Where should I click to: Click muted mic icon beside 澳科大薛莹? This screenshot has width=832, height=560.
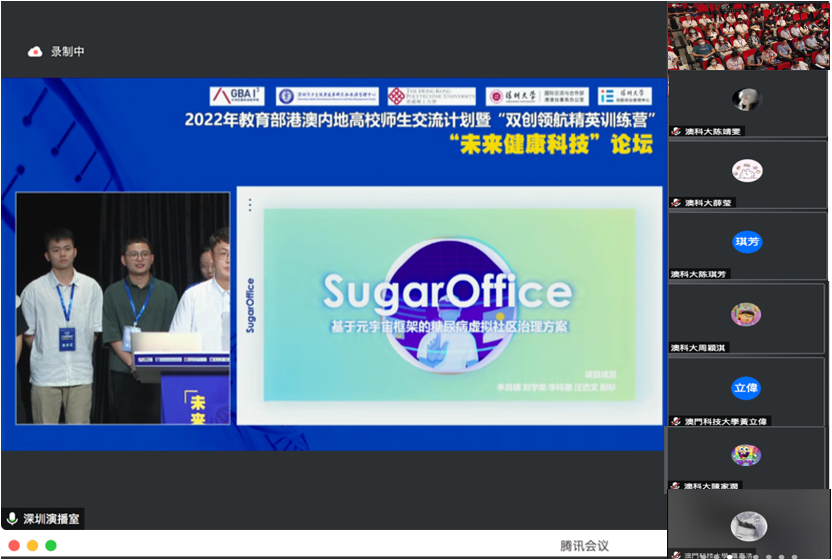point(676,203)
